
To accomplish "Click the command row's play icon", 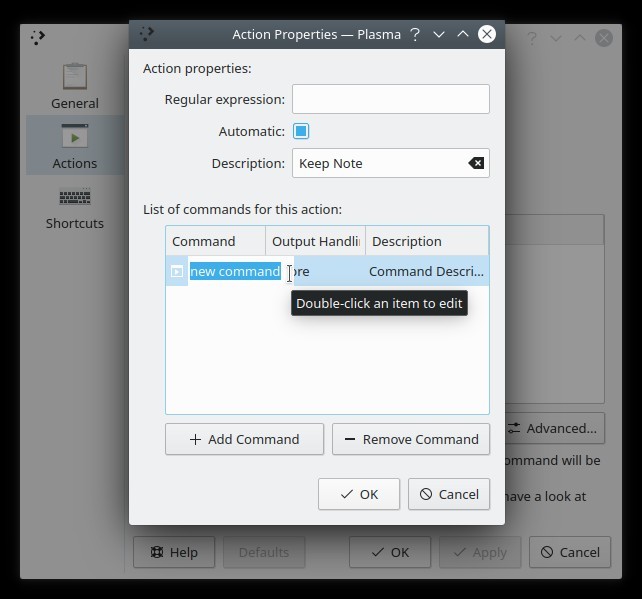I will pos(177,271).
